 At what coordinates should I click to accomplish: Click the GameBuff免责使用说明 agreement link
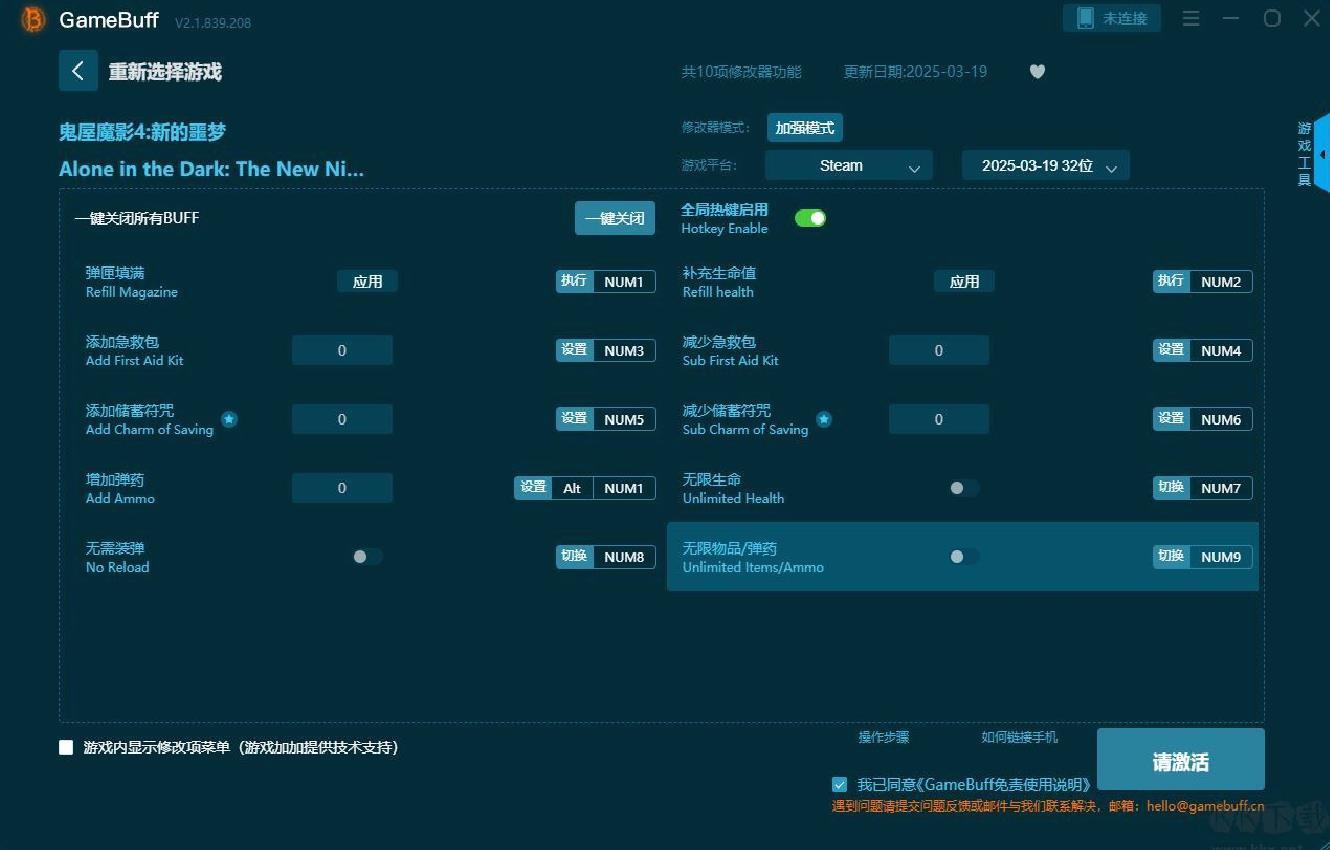pyautogui.click(x=1003, y=785)
